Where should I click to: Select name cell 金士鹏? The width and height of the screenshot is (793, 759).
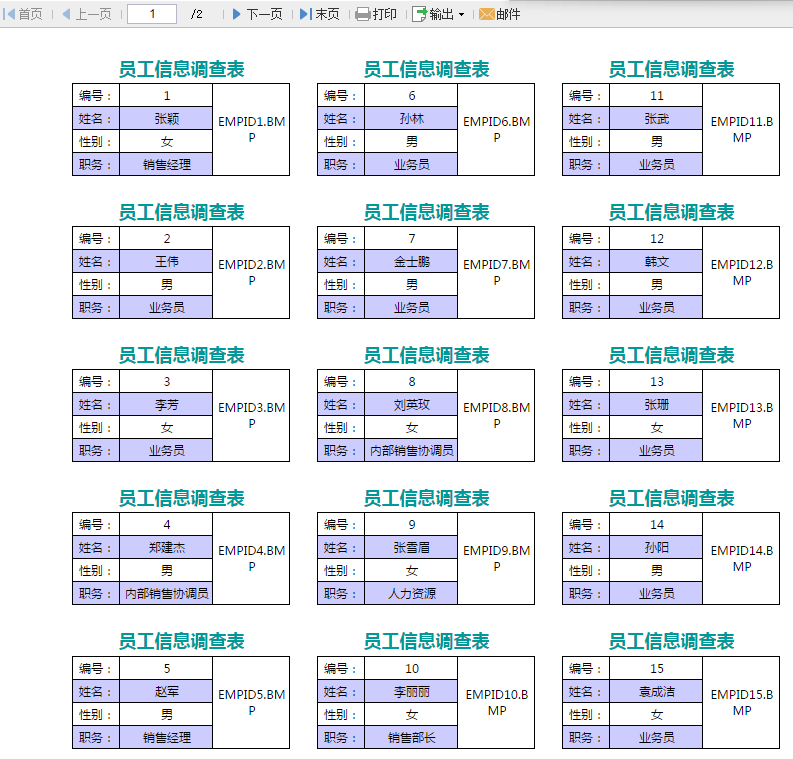411,261
